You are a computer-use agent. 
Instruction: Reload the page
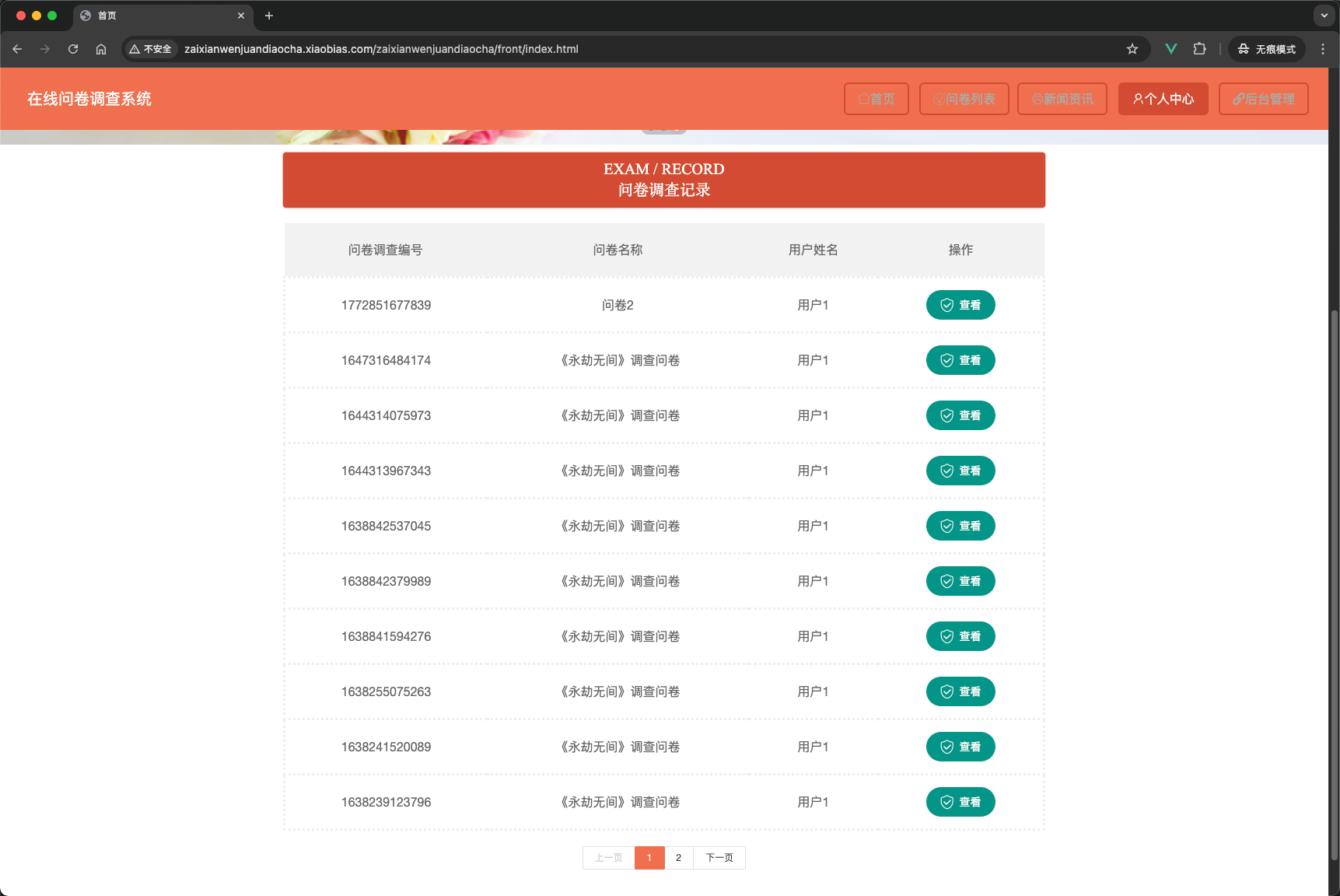click(73, 49)
